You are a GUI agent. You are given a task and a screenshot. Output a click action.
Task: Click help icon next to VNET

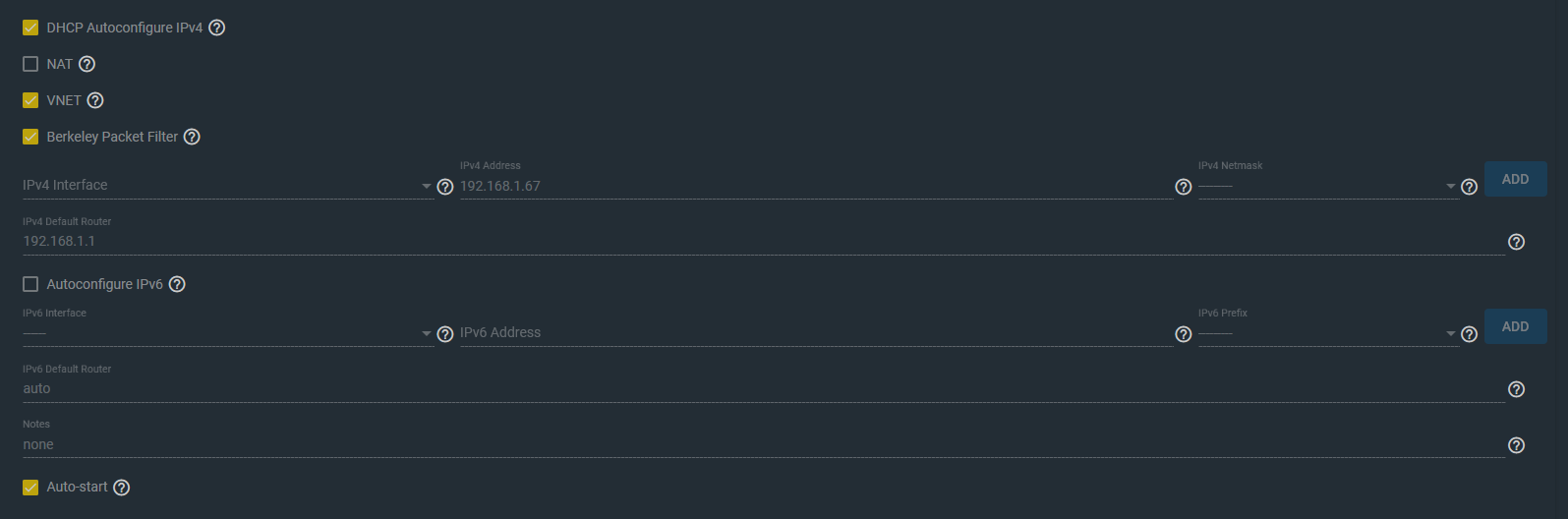(95, 100)
